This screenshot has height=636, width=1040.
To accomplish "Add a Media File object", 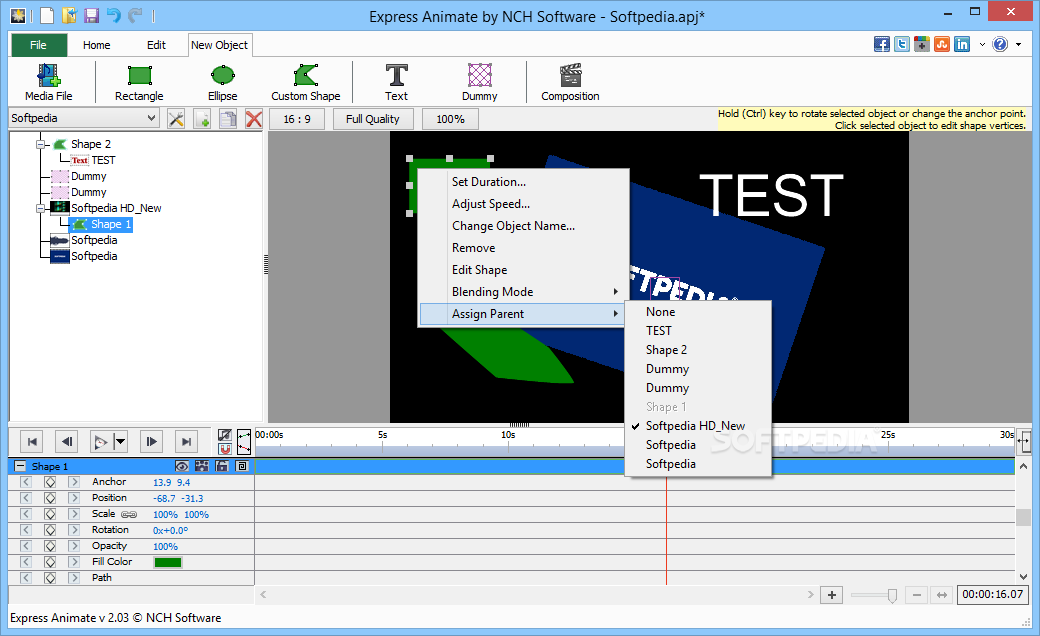I will coord(48,82).
